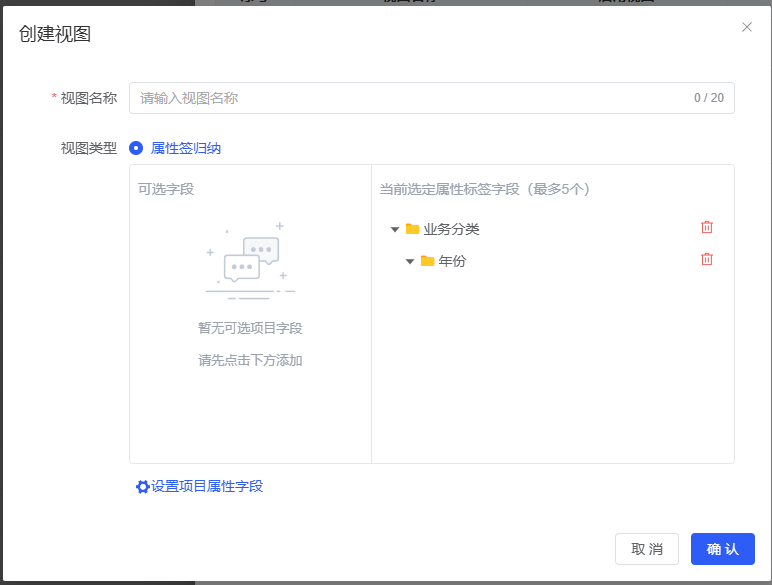Select the 属性签归纳 radio button
Screen dimensions: 772x585
tap(136, 148)
